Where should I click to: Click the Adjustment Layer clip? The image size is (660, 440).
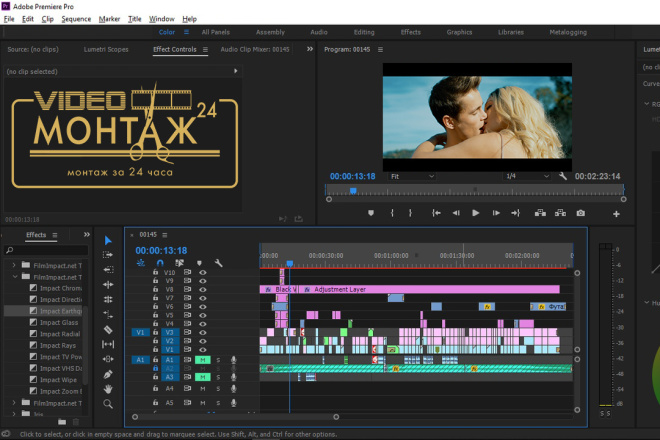tap(429, 289)
